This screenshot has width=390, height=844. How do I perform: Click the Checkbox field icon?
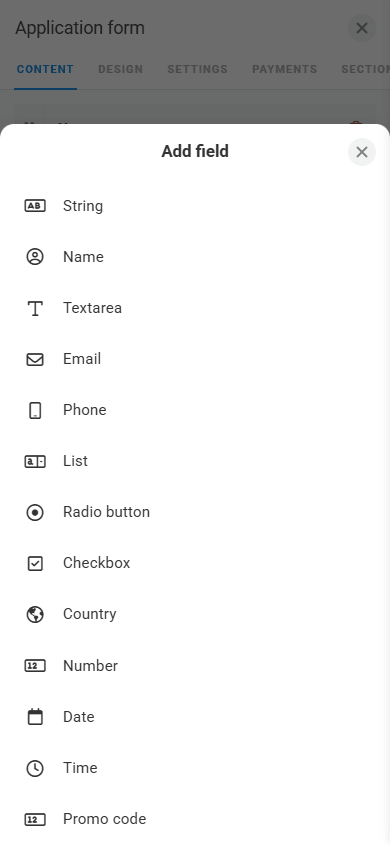pos(35,563)
